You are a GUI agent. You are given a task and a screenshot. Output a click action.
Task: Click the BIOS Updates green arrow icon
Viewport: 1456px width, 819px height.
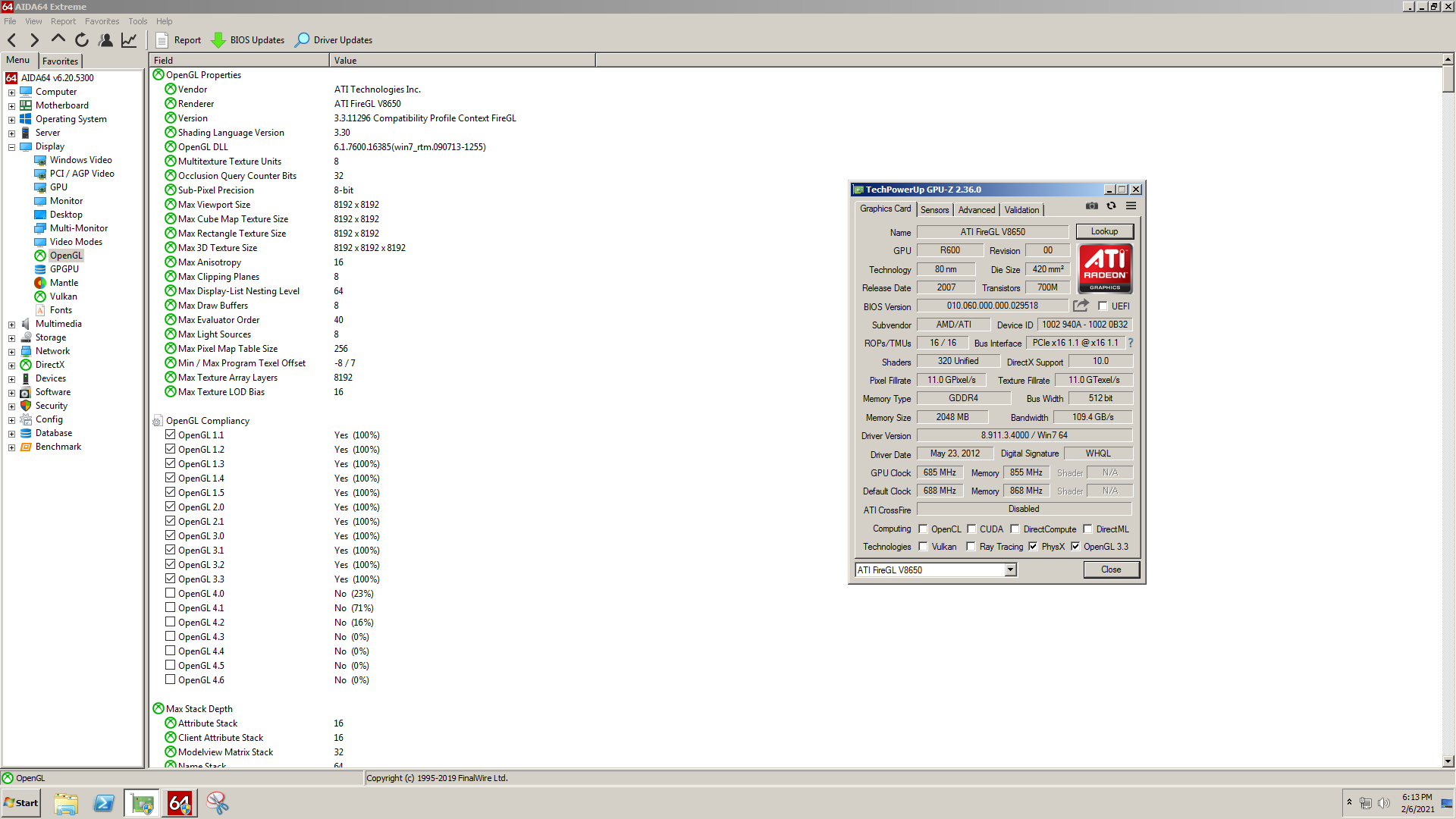click(218, 40)
